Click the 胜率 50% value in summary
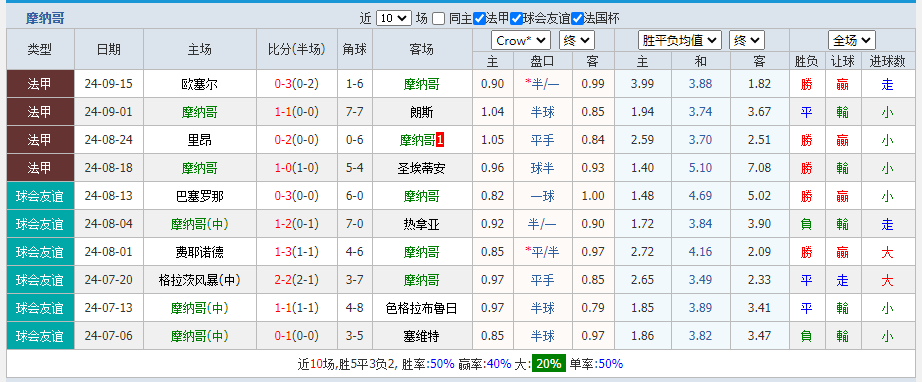922x382 pixels. [x=442, y=364]
